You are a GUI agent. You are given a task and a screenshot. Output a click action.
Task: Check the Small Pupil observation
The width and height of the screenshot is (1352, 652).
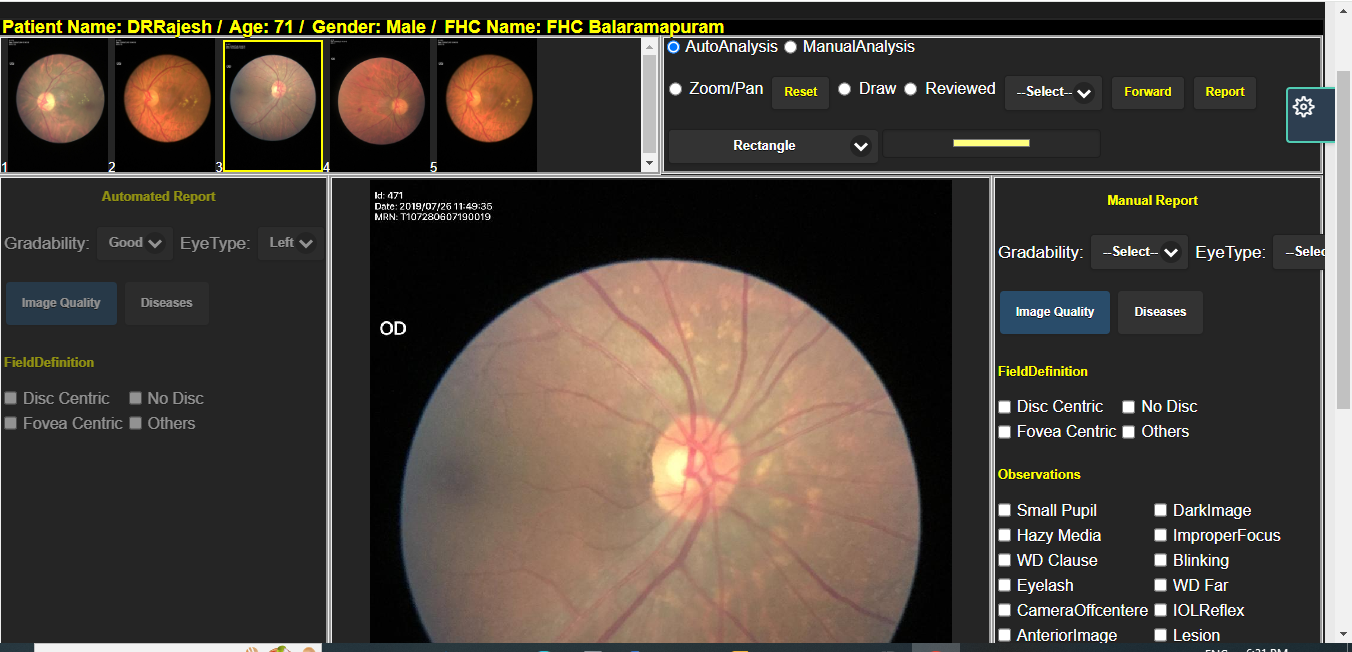click(x=1005, y=510)
